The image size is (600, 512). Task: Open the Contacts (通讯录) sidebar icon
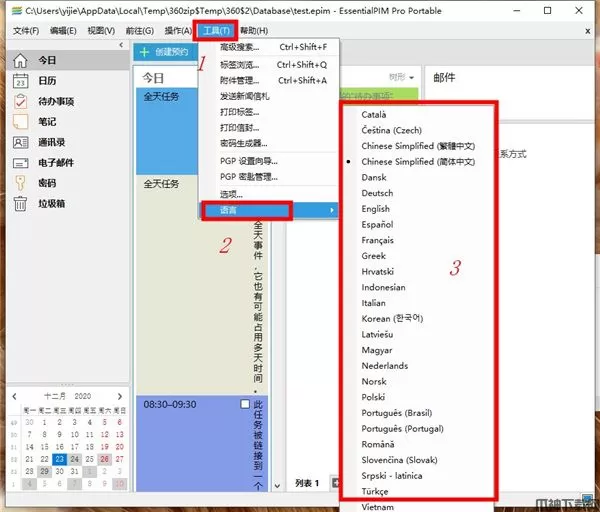pos(20,143)
